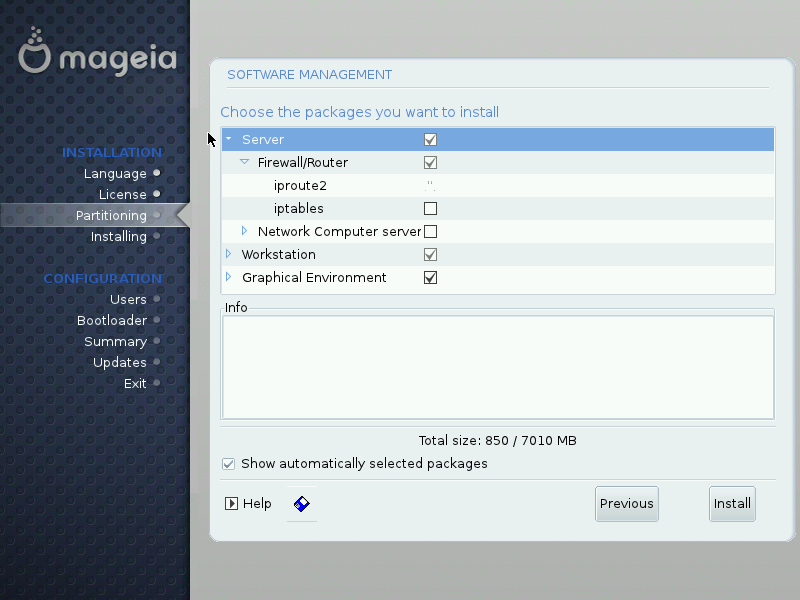
Task: Collapse the Firewall/Router subtree
Action: 244,162
